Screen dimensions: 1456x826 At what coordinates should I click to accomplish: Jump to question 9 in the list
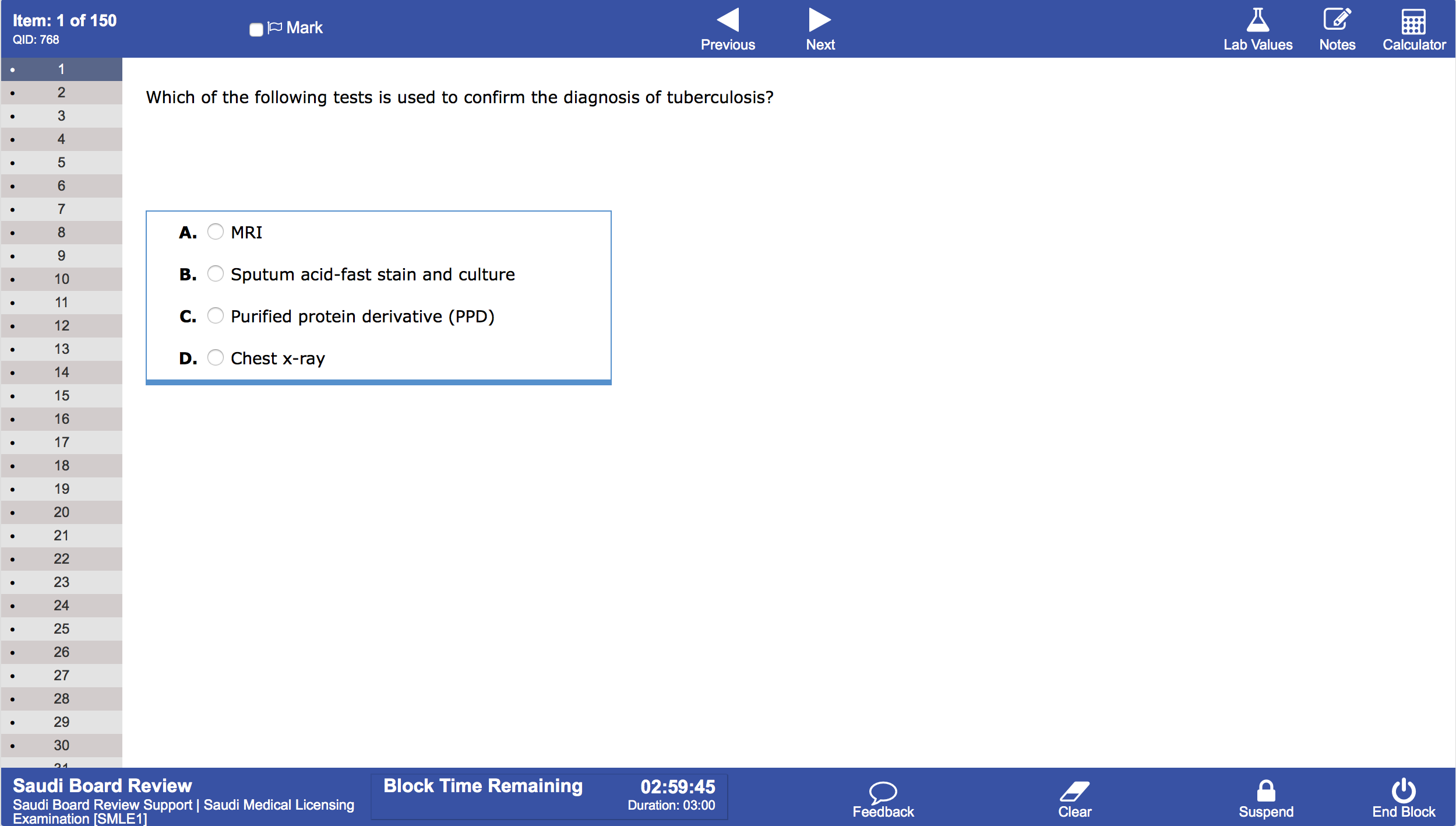coord(61,256)
